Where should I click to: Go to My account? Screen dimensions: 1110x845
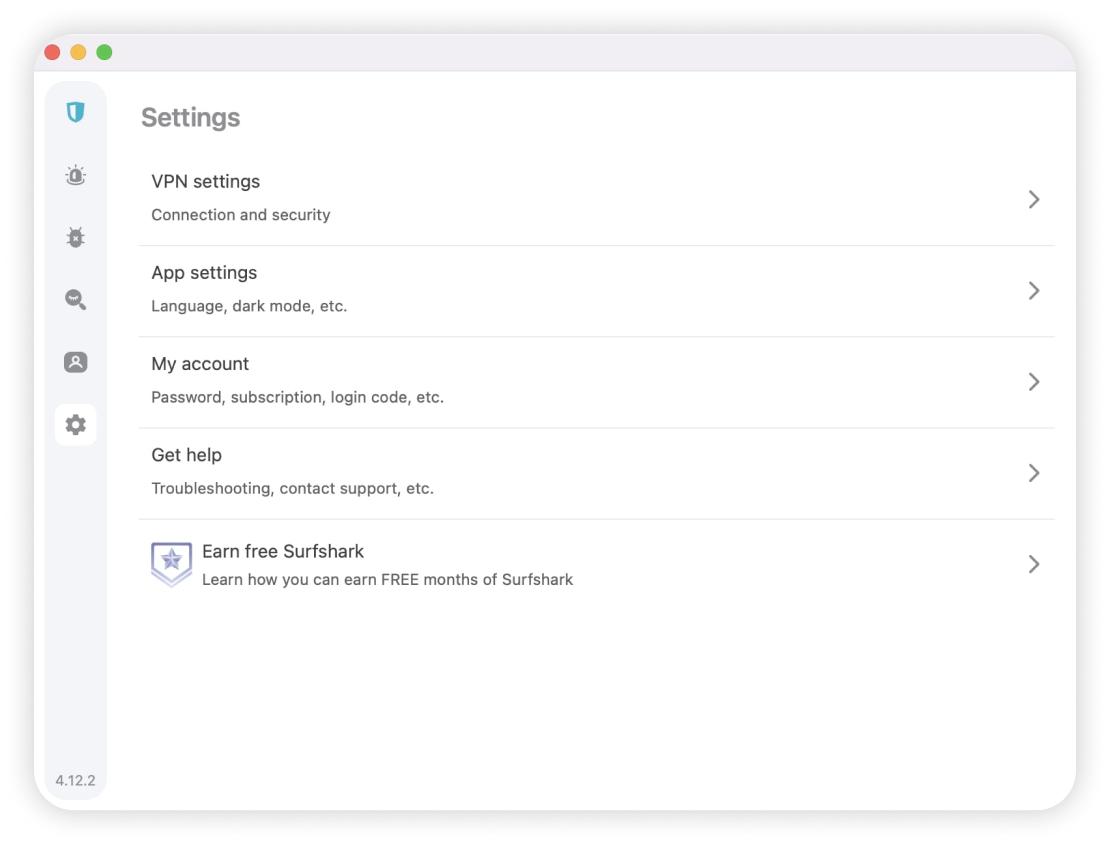coord(596,382)
